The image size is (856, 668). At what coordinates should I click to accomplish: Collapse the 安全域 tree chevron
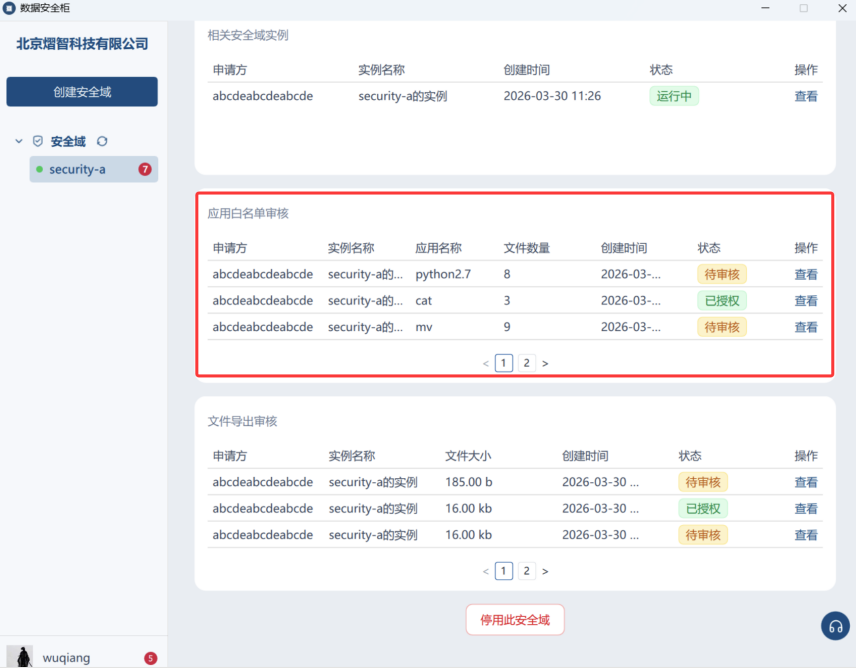coord(19,141)
